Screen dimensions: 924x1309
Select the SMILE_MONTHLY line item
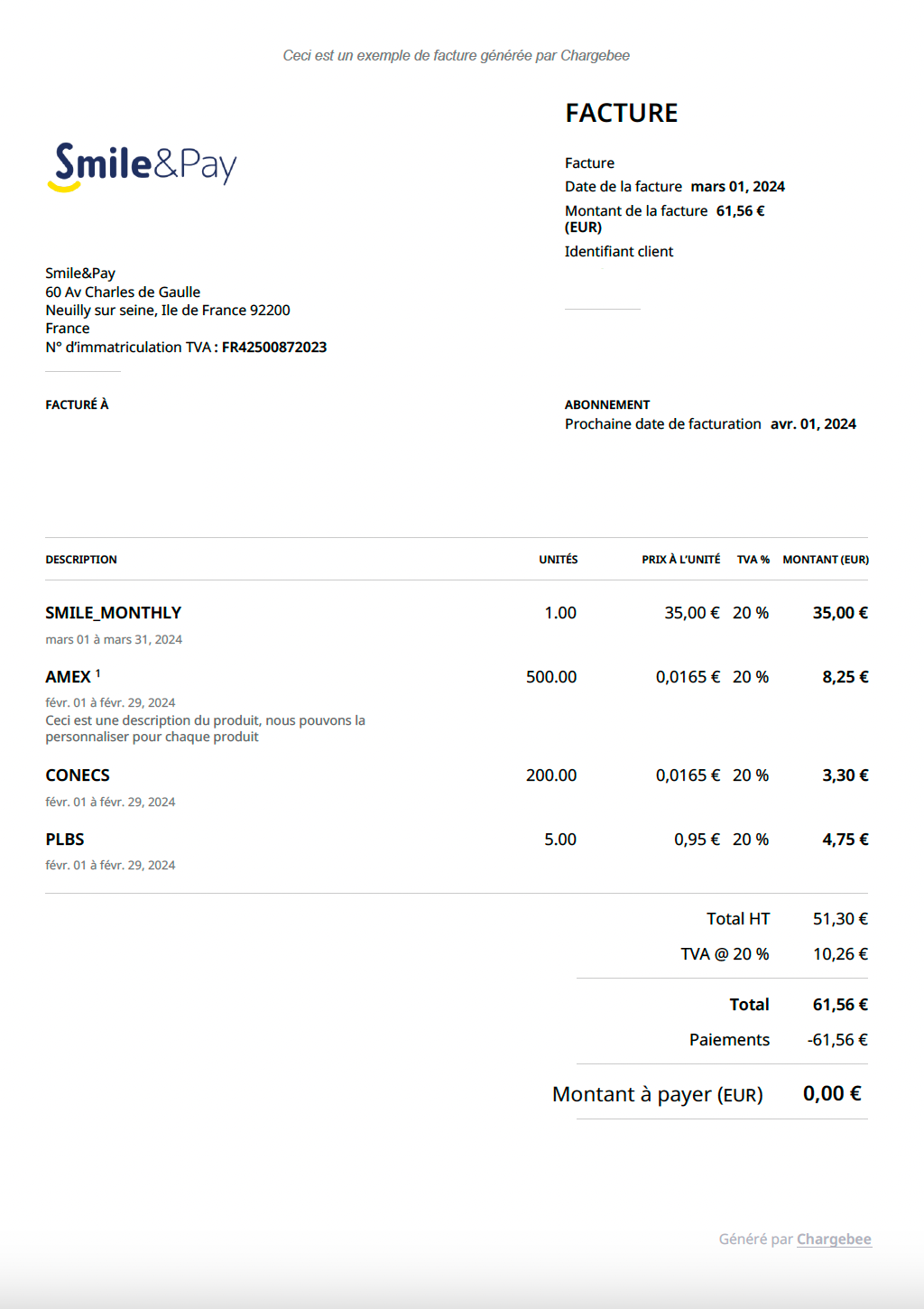click(114, 613)
